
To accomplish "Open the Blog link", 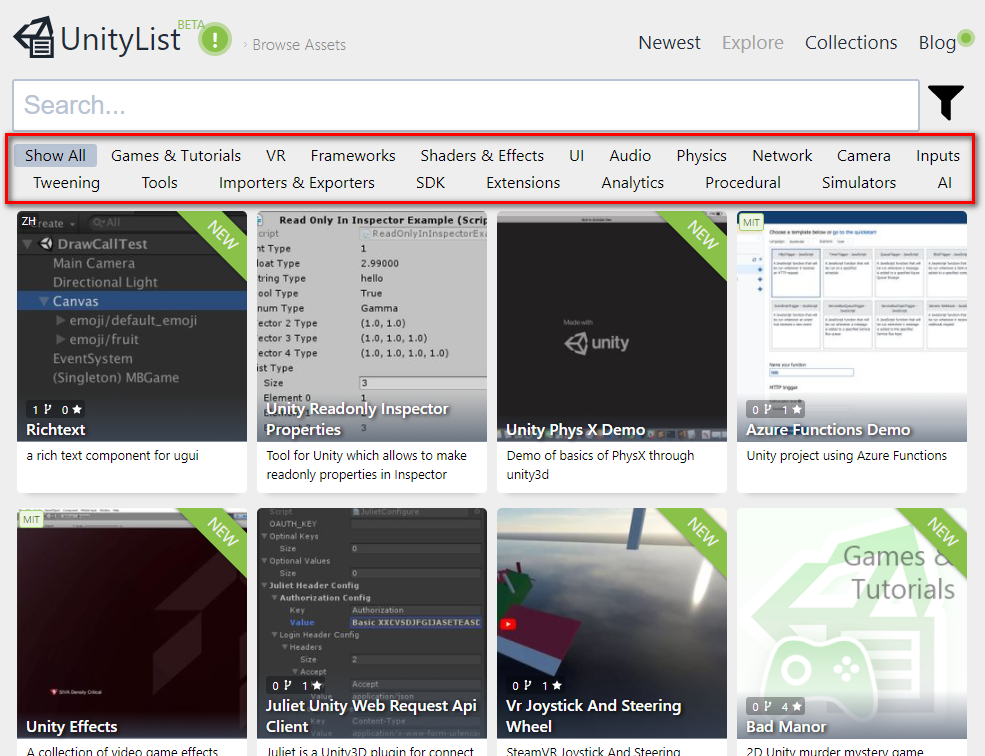I will tap(937, 43).
